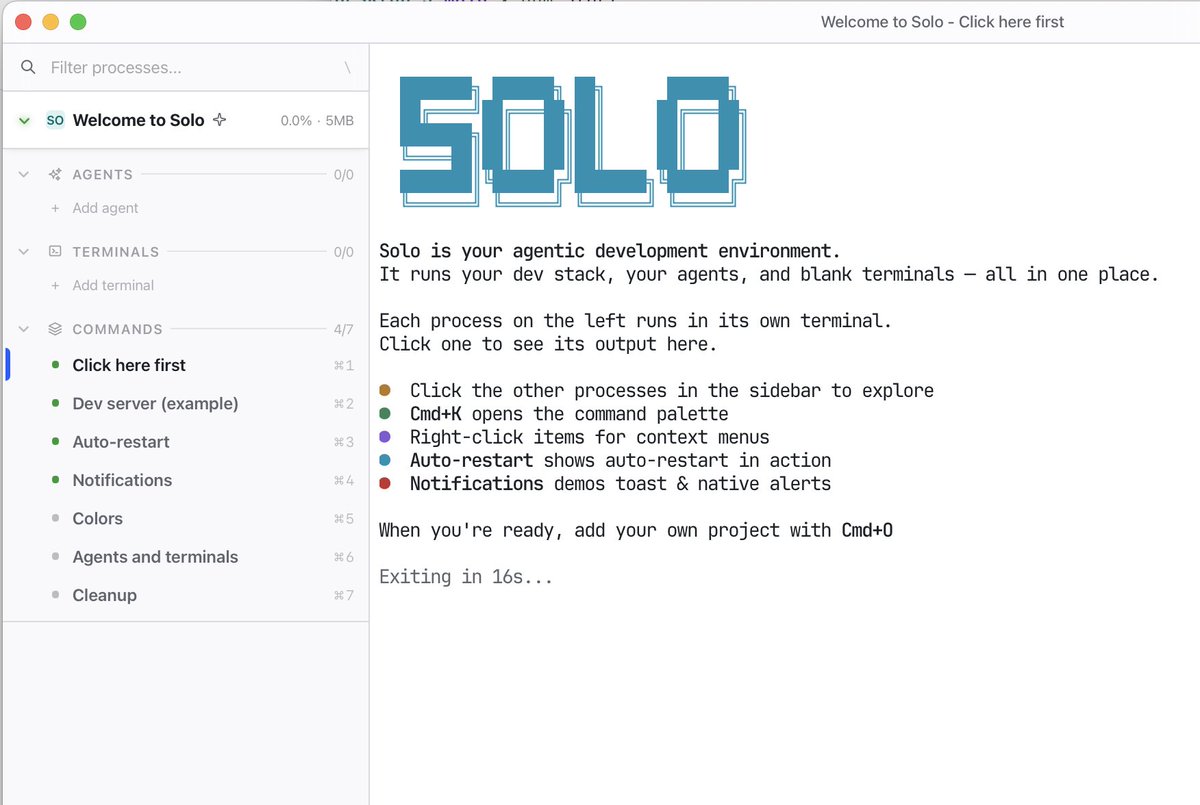Image resolution: width=1200 pixels, height=805 pixels.
Task: Click the plus icon next to Add agent
Action: (x=55, y=208)
